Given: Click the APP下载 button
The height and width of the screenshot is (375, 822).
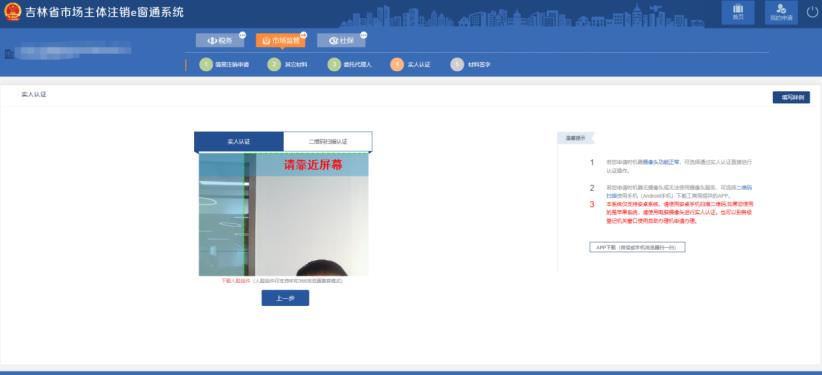Looking at the screenshot, I should click(637, 247).
